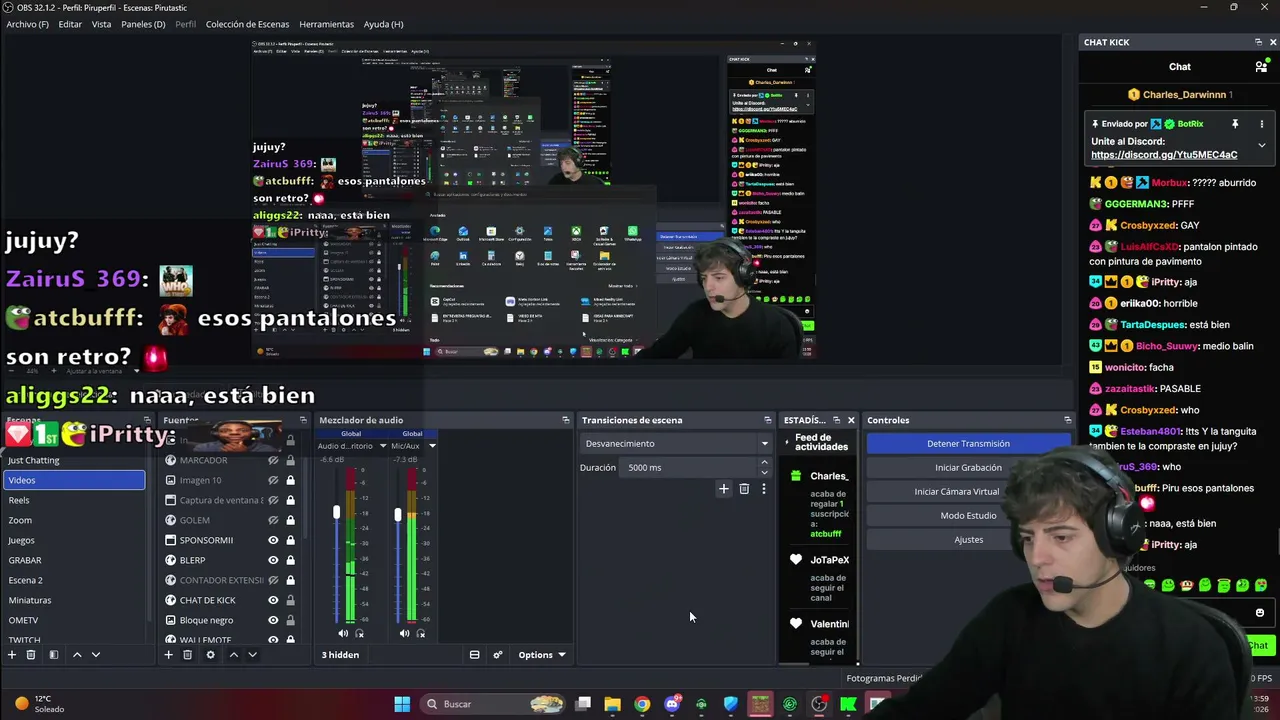Open File Explorer from the taskbar
The height and width of the screenshot is (720, 1280).
612,704
